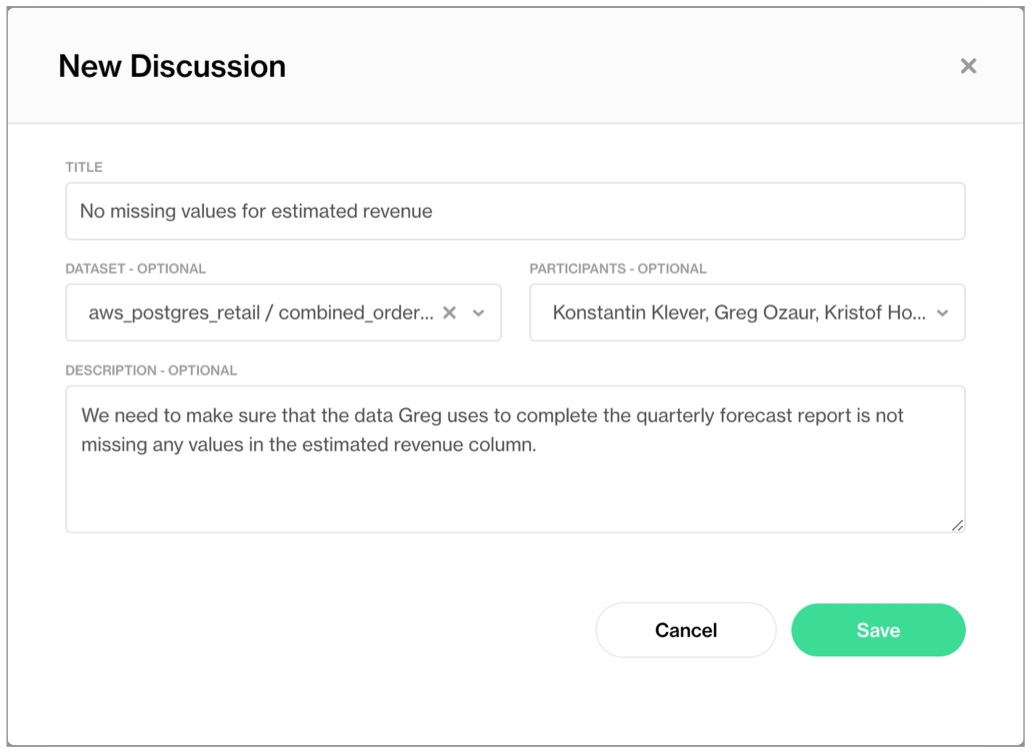Click into the Description text area
This screenshot has height=756, width=1034.
click(x=515, y=490)
